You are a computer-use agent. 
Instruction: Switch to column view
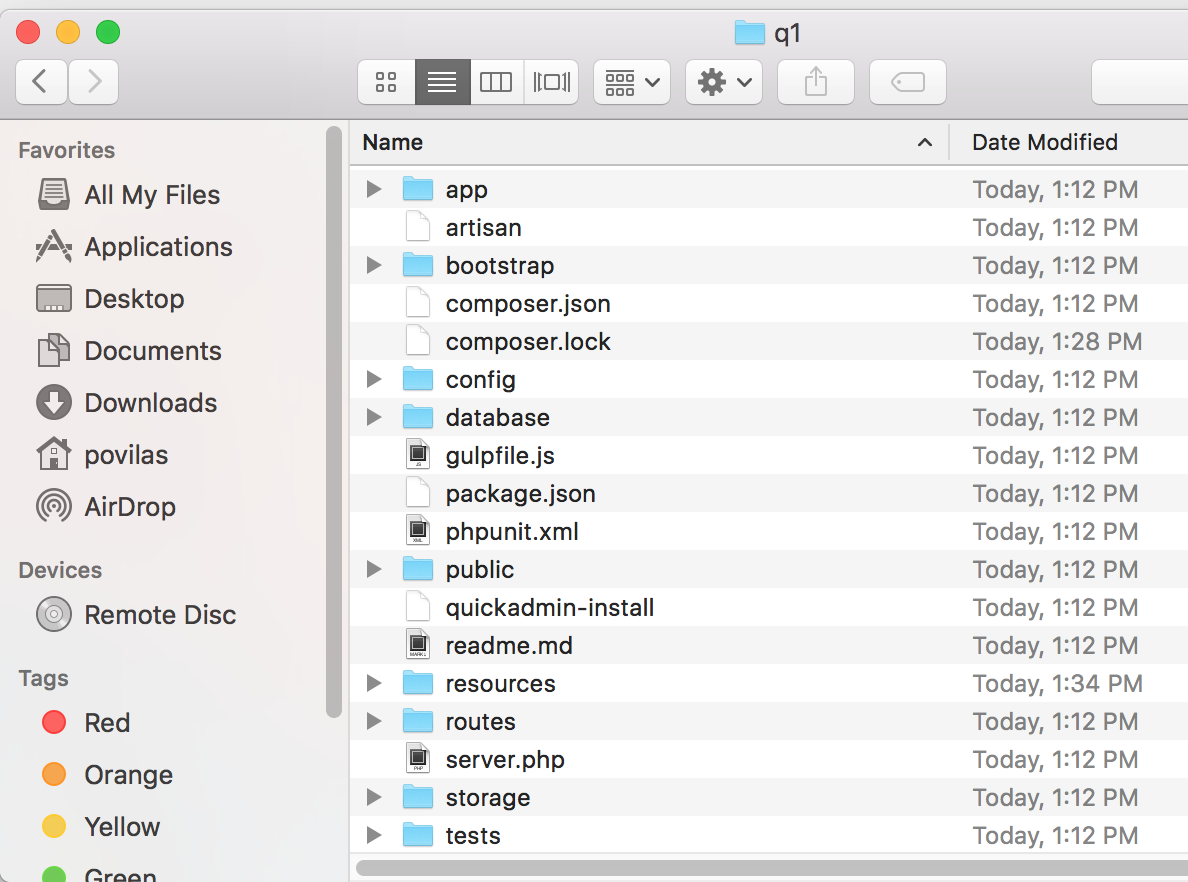pyautogui.click(x=497, y=82)
